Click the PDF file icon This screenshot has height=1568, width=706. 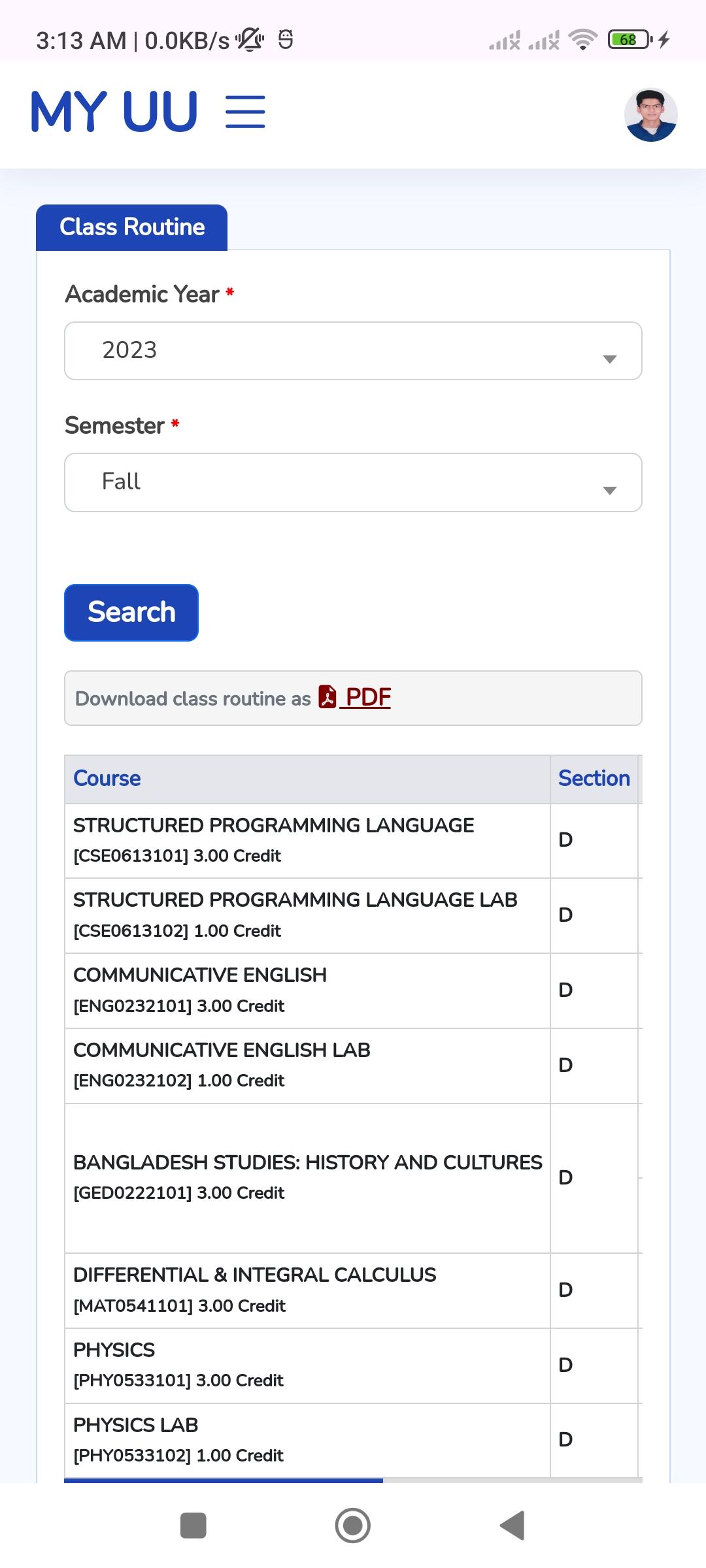point(327,696)
